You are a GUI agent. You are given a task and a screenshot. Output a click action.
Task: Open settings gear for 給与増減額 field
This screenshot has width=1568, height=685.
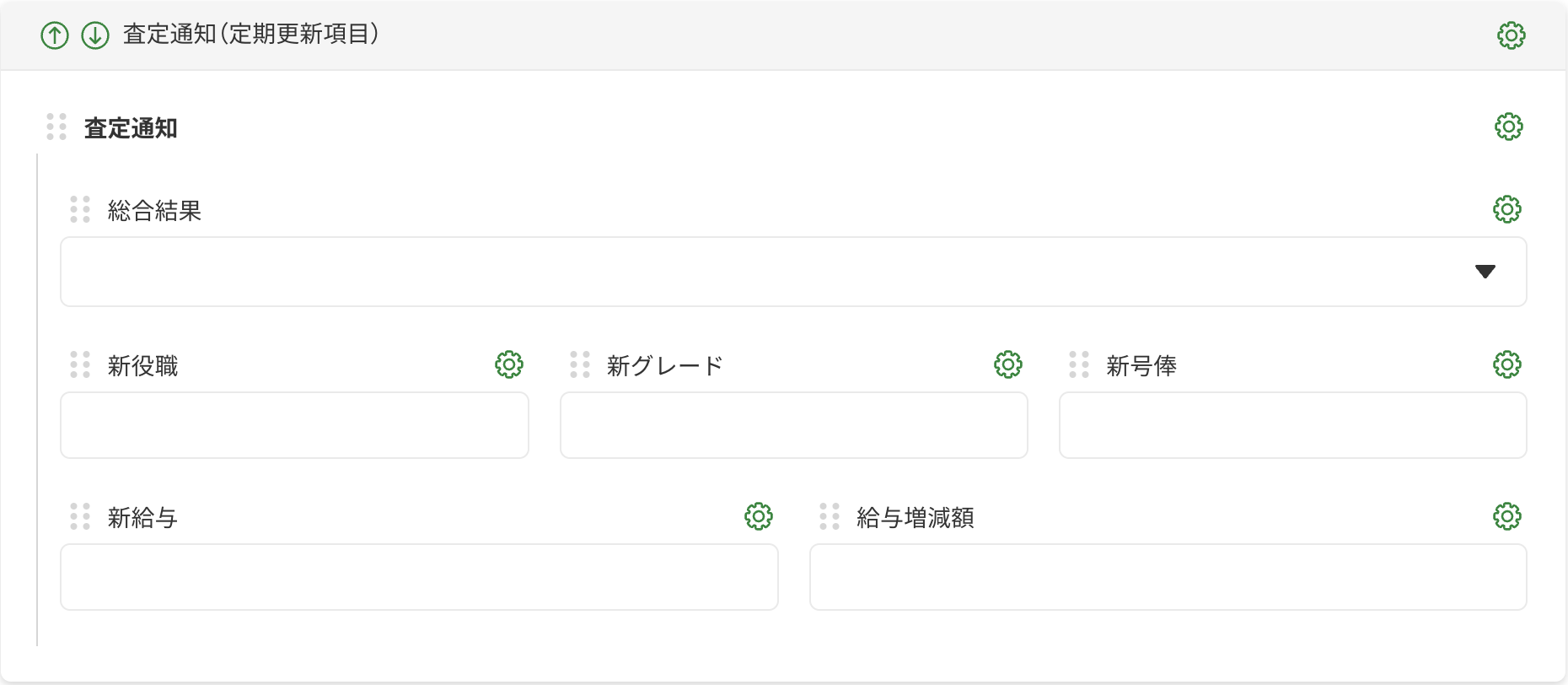1506,516
